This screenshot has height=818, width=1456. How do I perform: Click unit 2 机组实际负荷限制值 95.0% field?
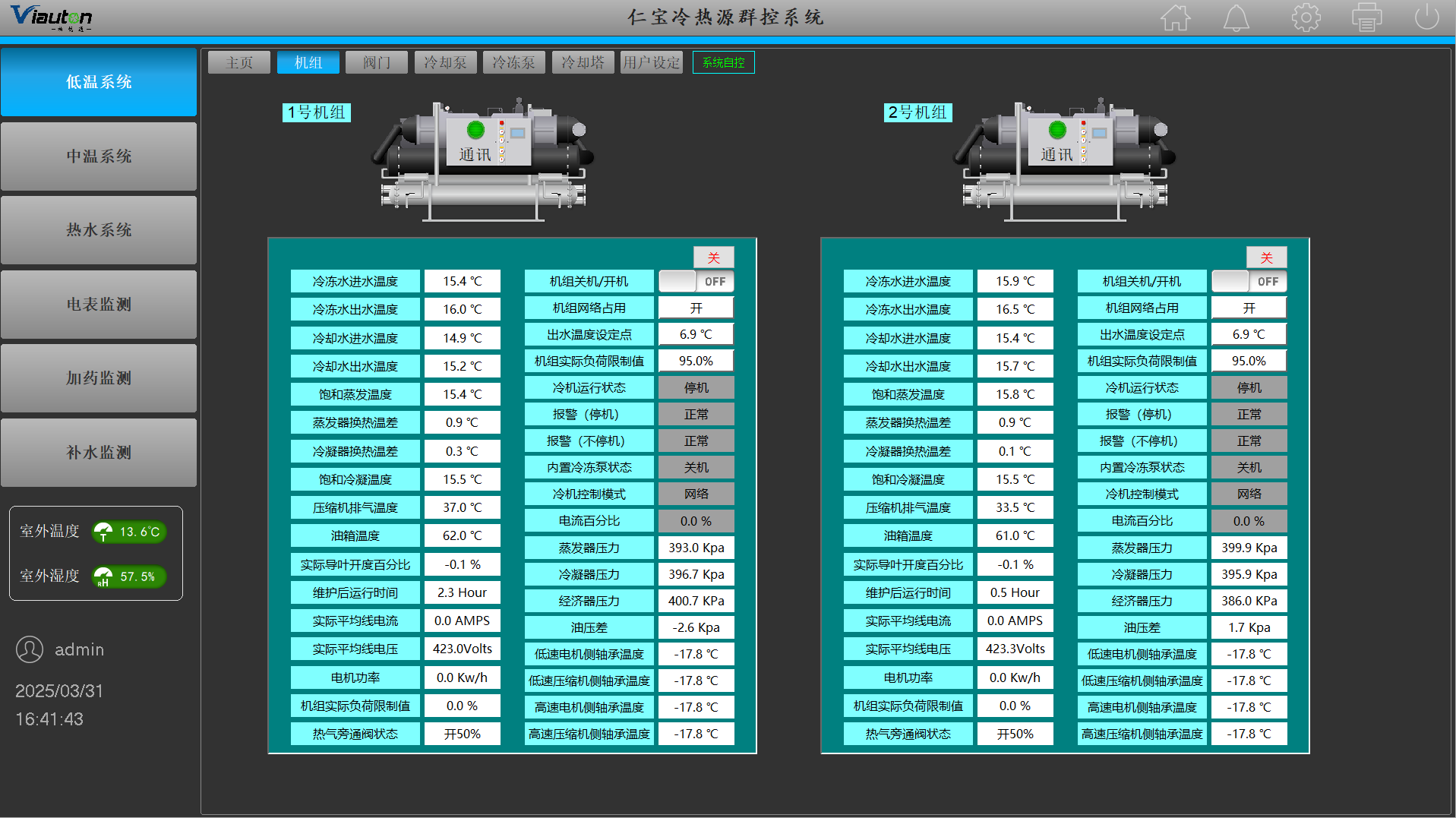pos(1249,362)
